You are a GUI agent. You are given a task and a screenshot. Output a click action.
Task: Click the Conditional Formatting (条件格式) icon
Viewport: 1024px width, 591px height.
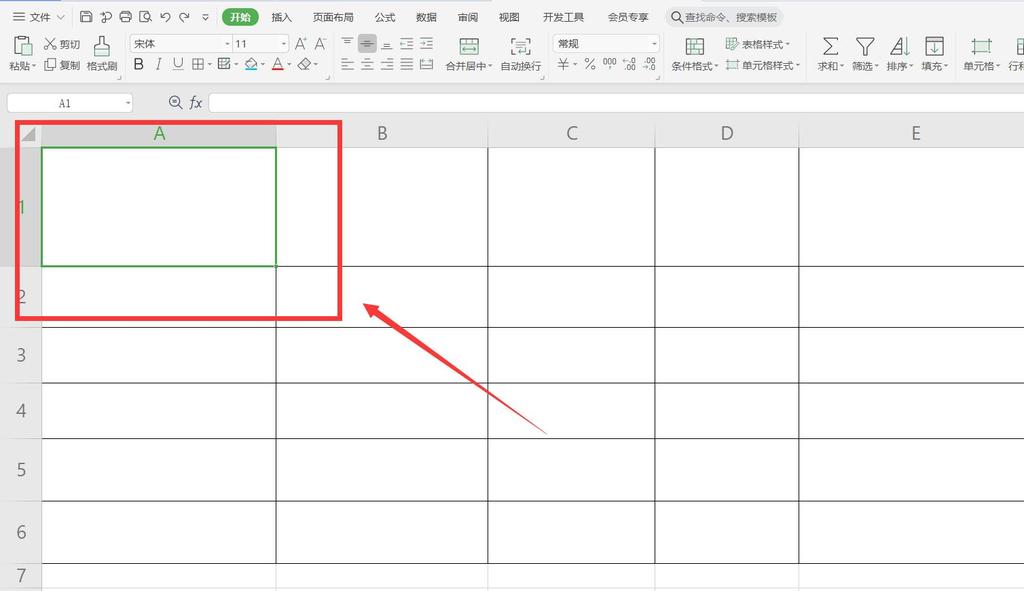pyautogui.click(x=695, y=46)
